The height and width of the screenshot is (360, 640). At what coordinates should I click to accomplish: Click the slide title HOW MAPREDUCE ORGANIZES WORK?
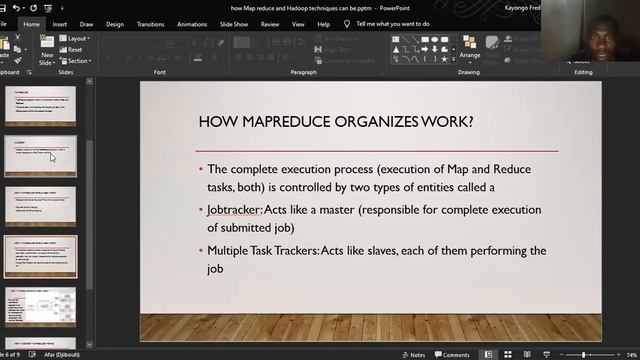point(336,122)
